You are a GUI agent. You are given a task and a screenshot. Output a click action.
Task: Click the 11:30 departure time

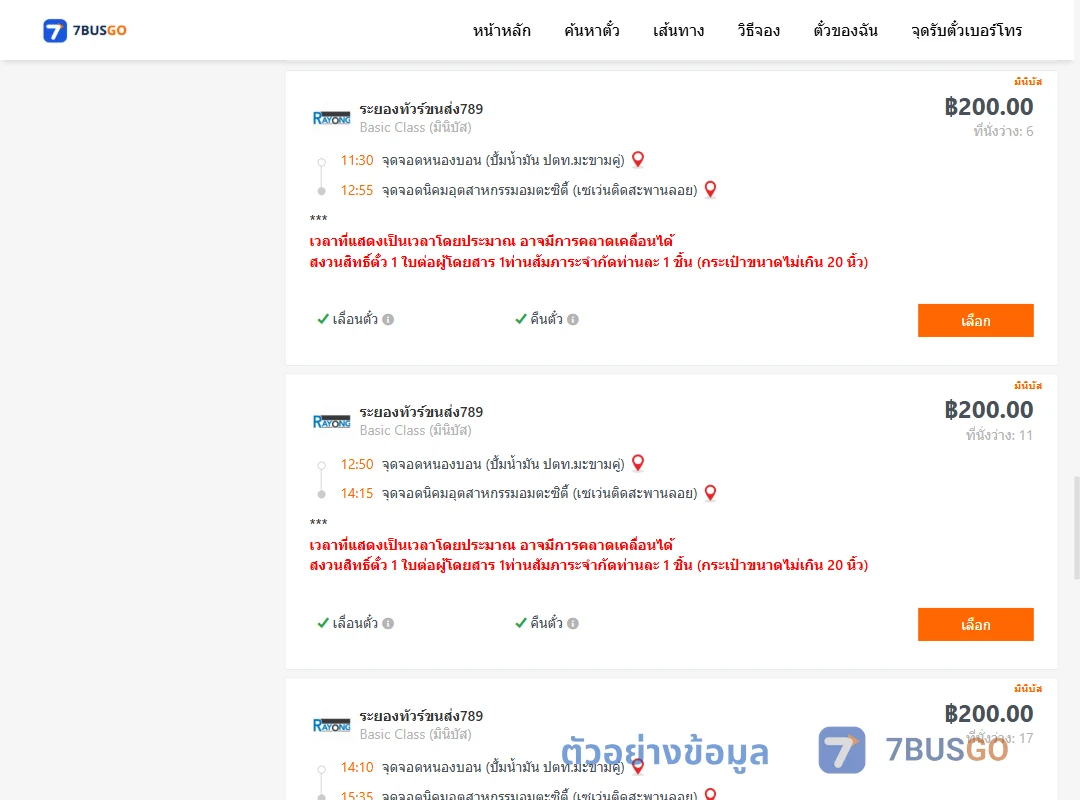pyautogui.click(x=357, y=161)
